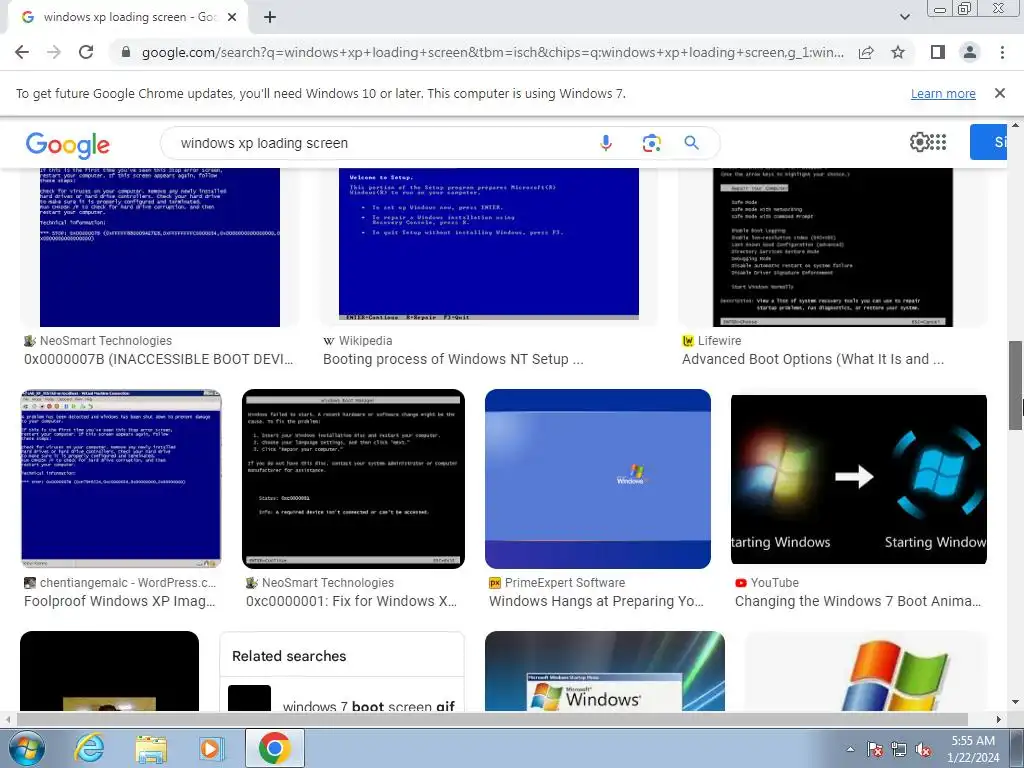The height and width of the screenshot is (768, 1024).
Task: Click Booting process of Windows NT Setup title
Action: pos(453,359)
